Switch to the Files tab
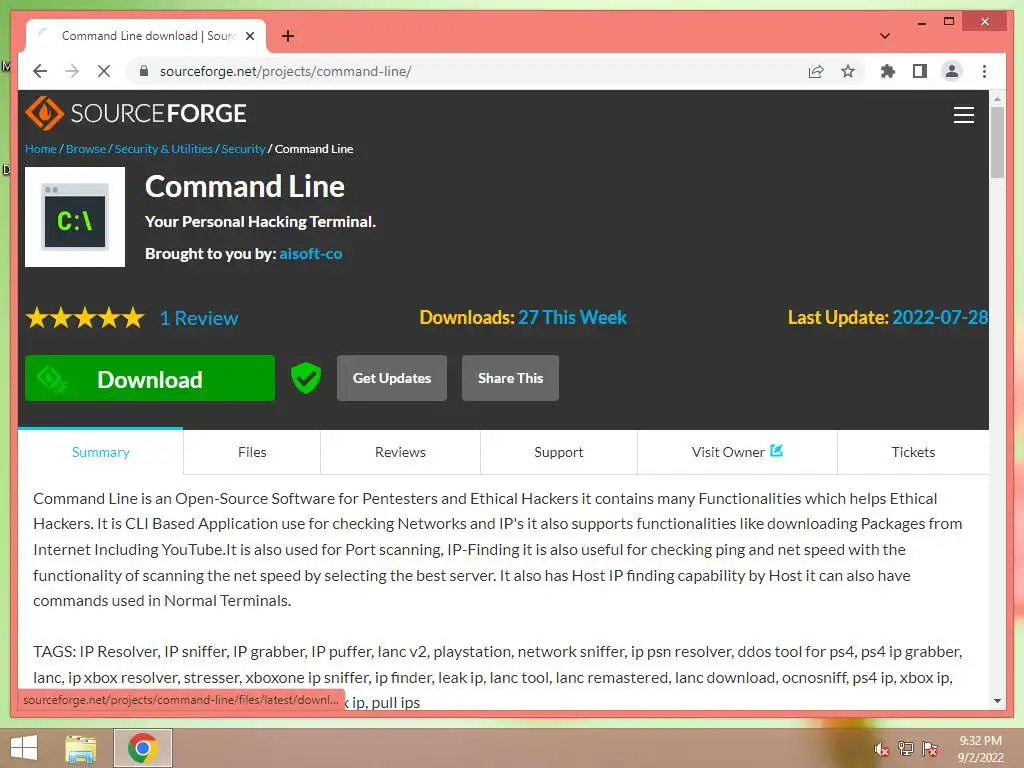The height and width of the screenshot is (768, 1024). tap(252, 452)
